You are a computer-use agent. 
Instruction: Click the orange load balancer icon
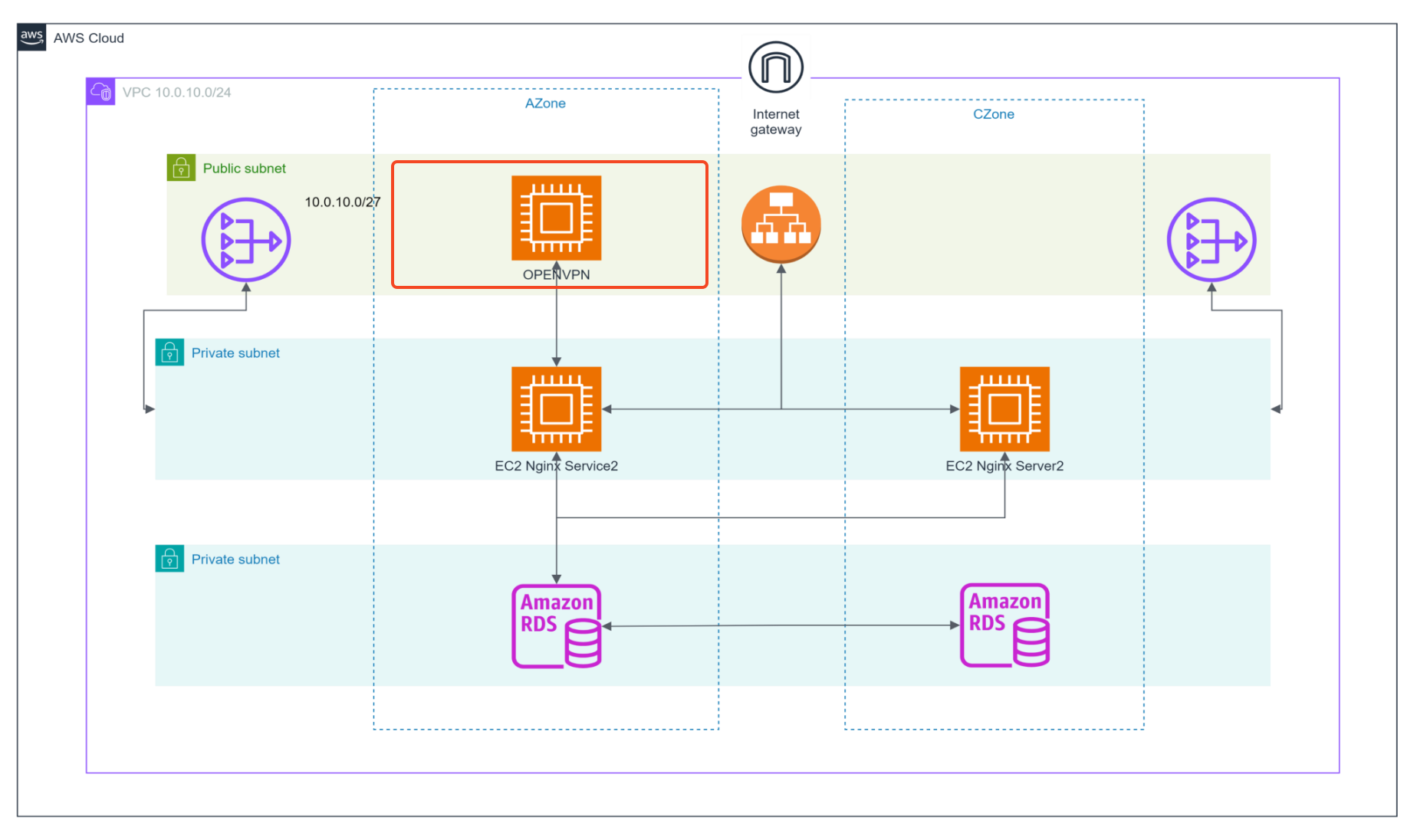781,224
